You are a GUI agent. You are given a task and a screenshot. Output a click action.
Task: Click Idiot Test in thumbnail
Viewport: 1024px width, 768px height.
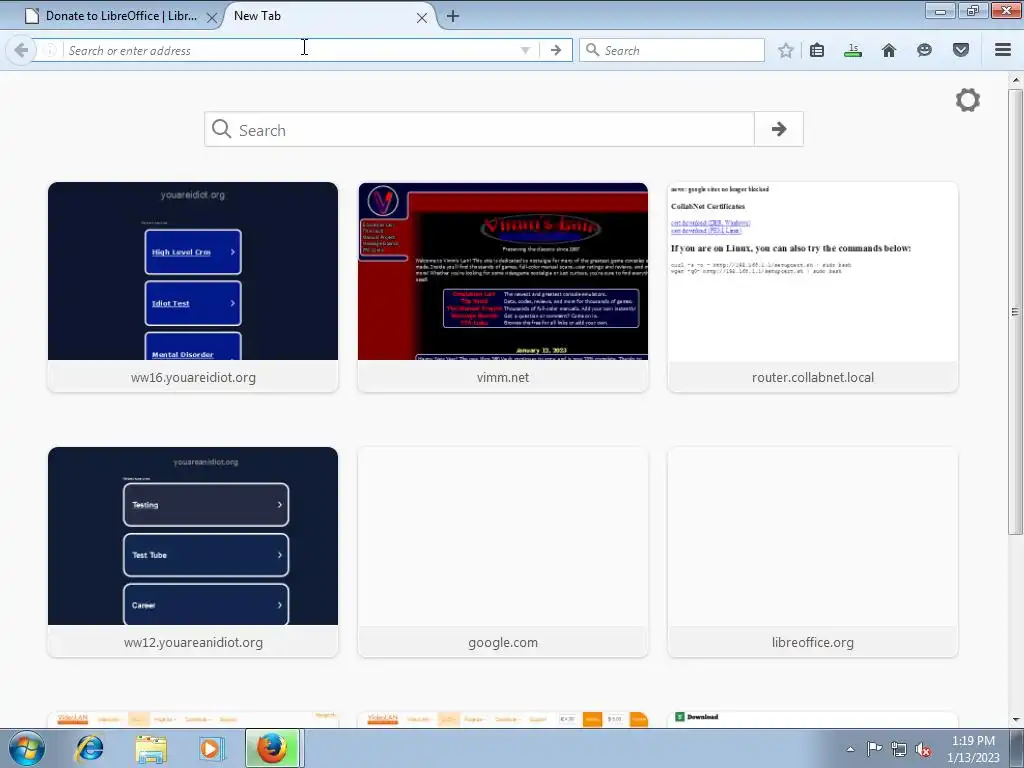coord(193,303)
